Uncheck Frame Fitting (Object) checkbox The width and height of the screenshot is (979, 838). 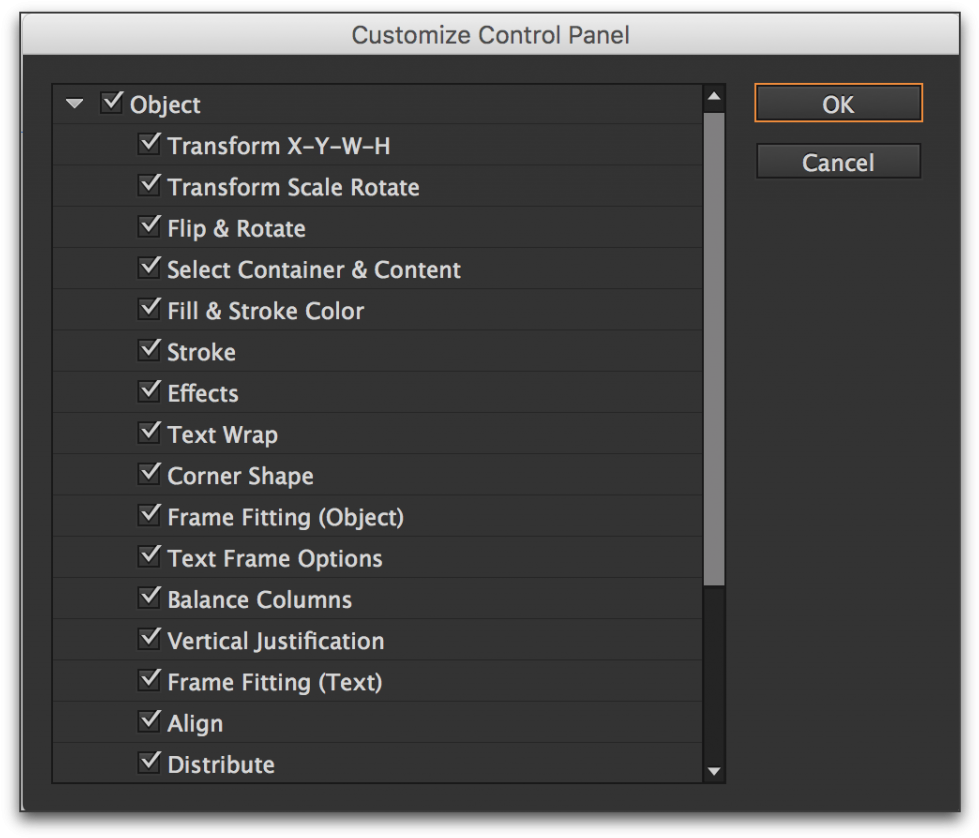[149, 515]
